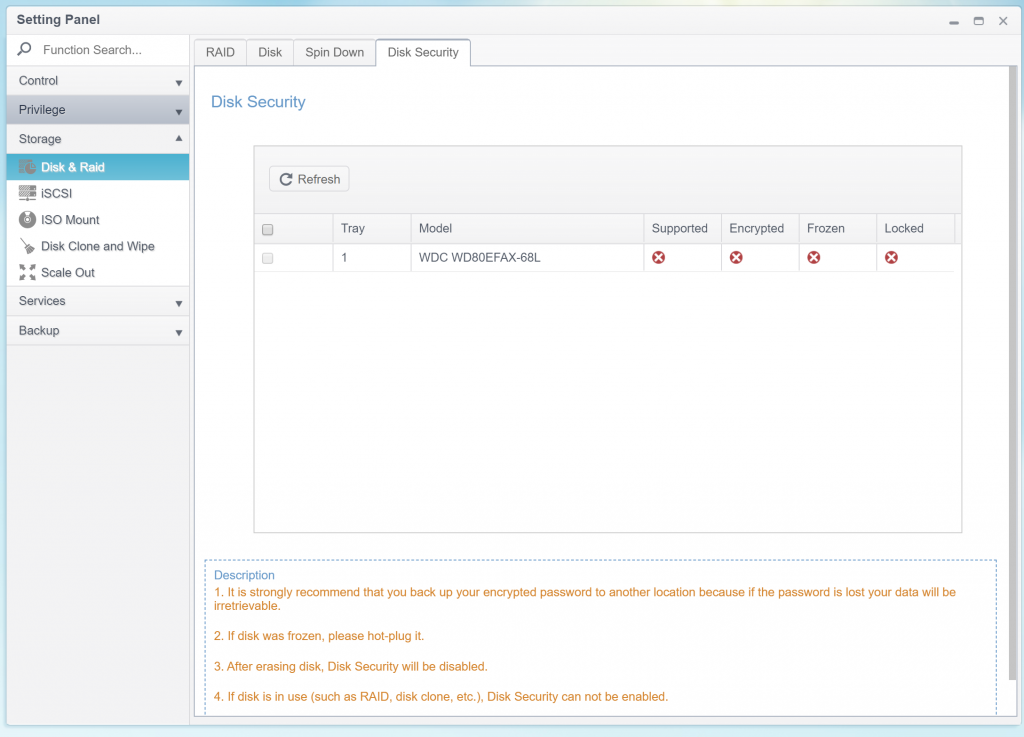1024x737 pixels.
Task: Open the iSCSI section via its icon
Action: (x=26, y=193)
